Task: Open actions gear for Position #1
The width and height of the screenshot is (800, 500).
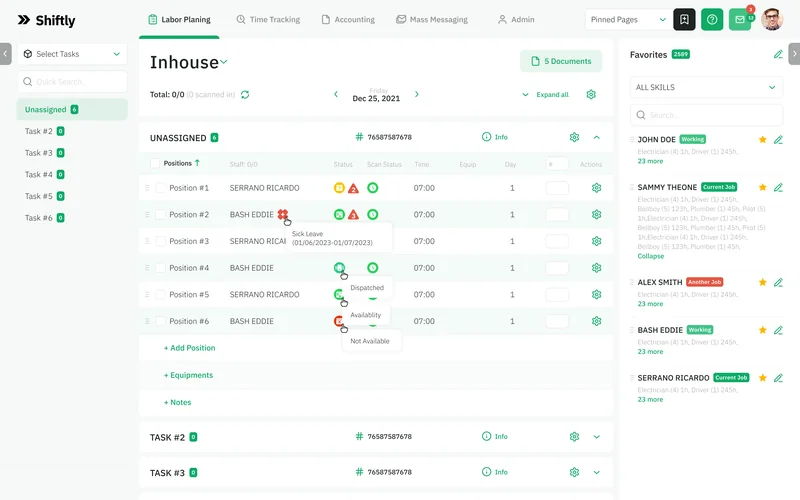Action: pyautogui.click(x=596, y=188)
